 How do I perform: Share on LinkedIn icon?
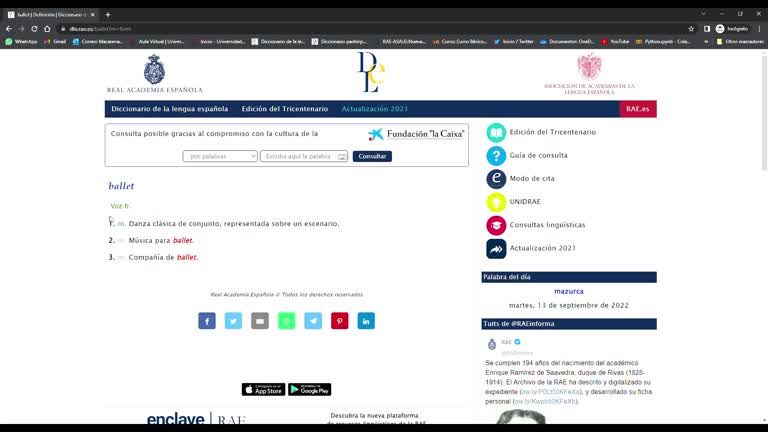click(366, 321)
